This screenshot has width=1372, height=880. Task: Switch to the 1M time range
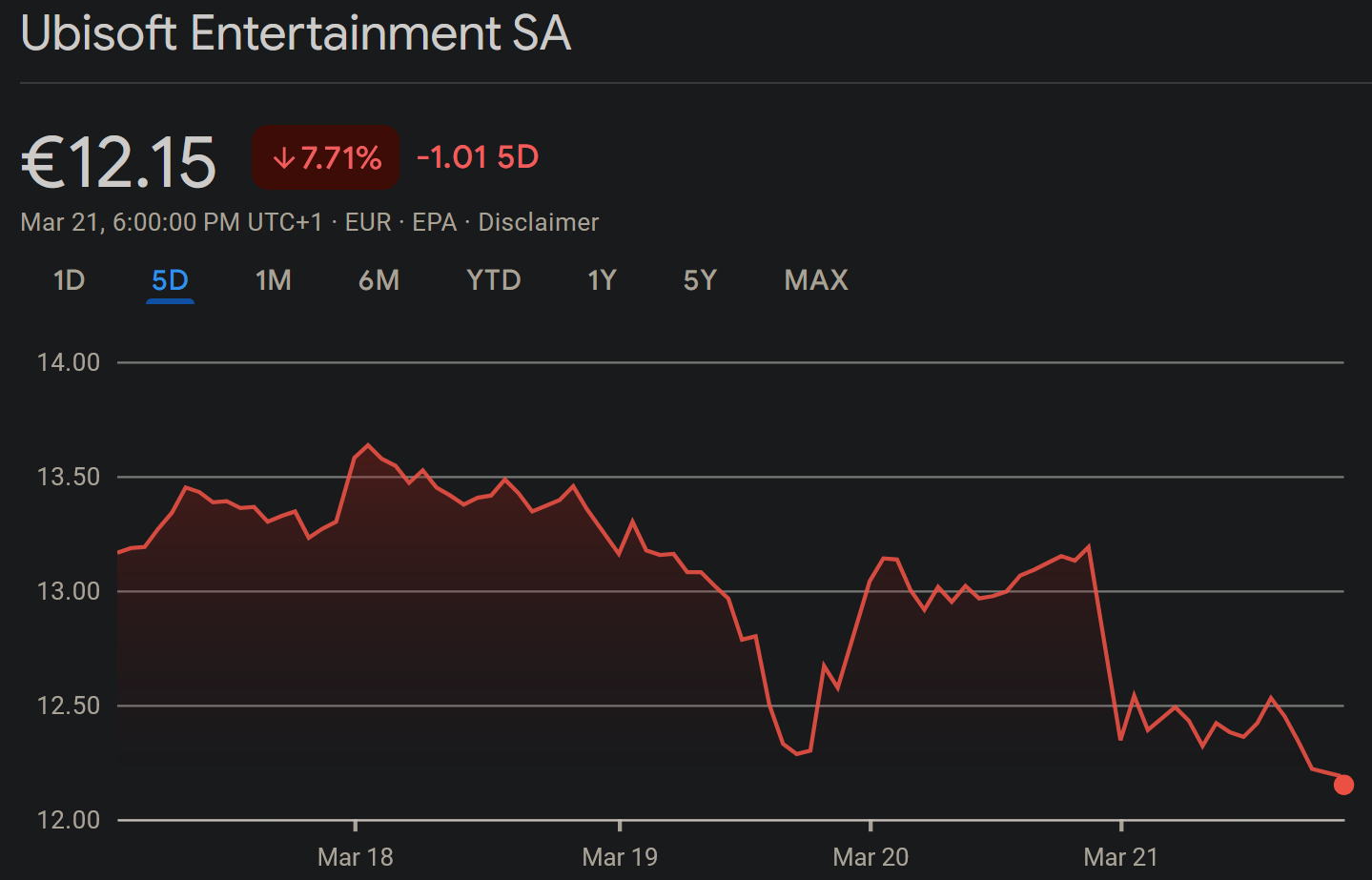tap(274, 280)
